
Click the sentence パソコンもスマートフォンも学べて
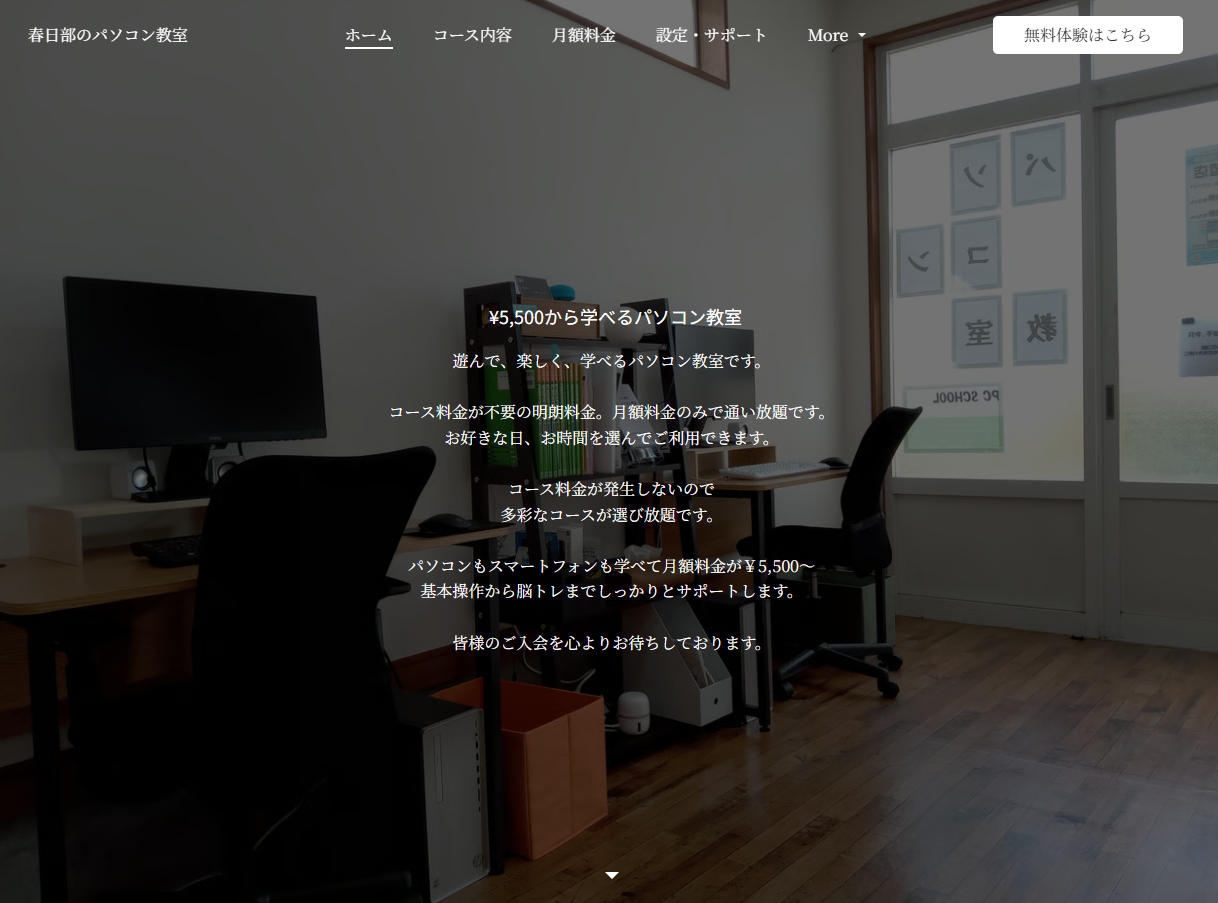point(611,566)
